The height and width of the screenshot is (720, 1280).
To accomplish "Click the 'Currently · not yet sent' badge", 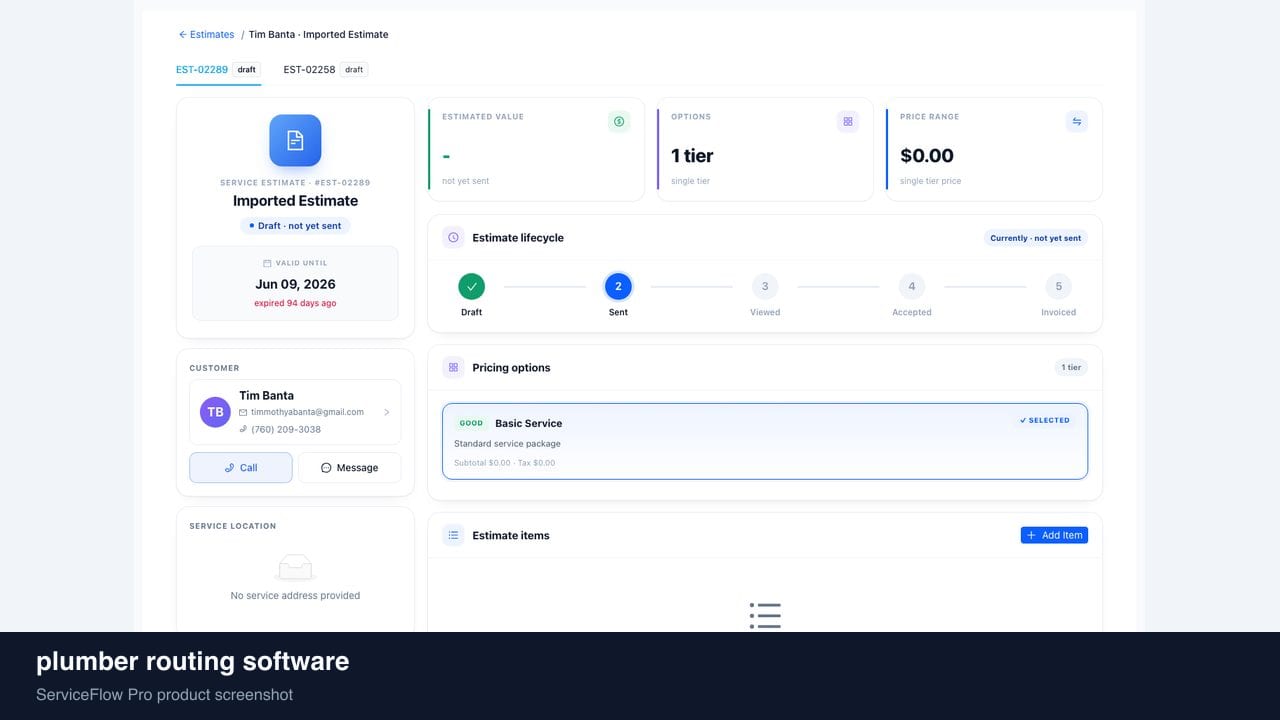I will pos(1035,238).
